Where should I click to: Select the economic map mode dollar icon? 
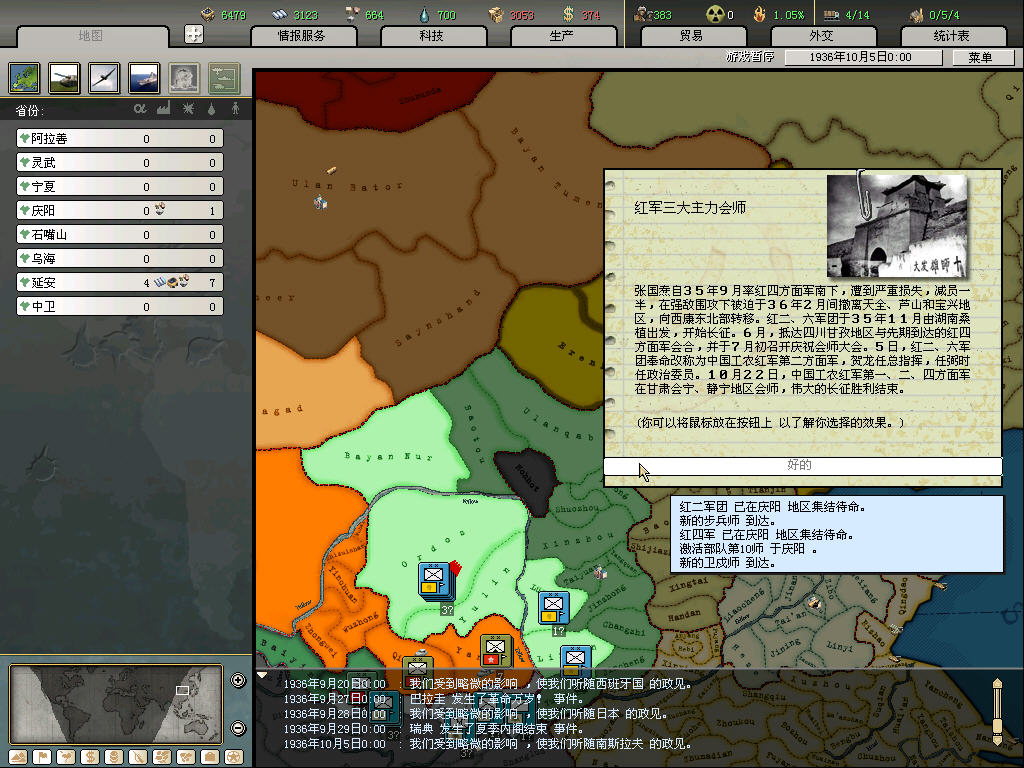point(90,757)
